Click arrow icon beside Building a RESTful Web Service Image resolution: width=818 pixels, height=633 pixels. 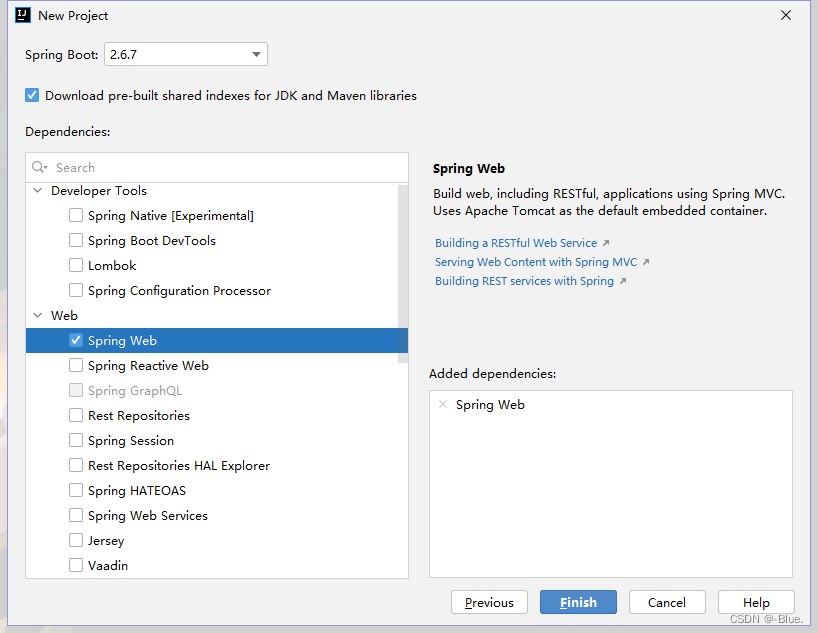[606, 243]
